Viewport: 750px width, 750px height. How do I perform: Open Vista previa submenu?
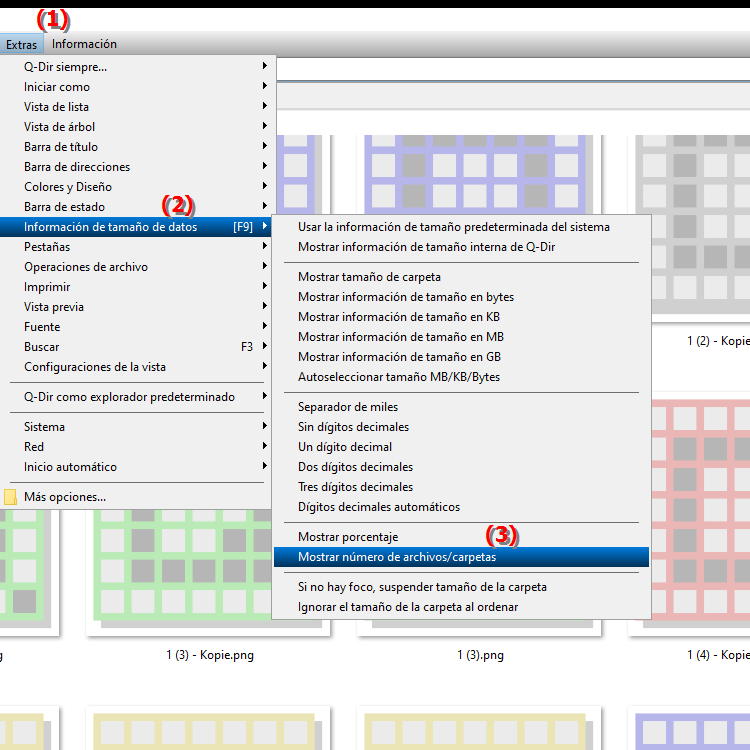[x=138, y=307]
